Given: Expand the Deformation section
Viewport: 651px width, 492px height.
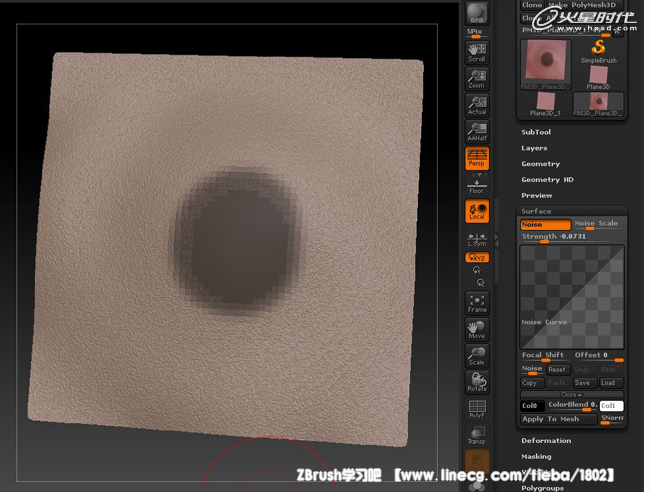Looking at the screenshot, I should 546,441.
